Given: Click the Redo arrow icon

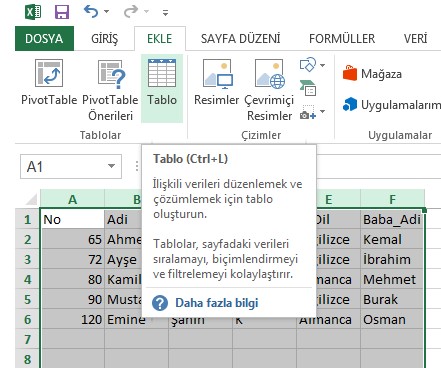Looking at the screenshot, I should tap(131, 12).
